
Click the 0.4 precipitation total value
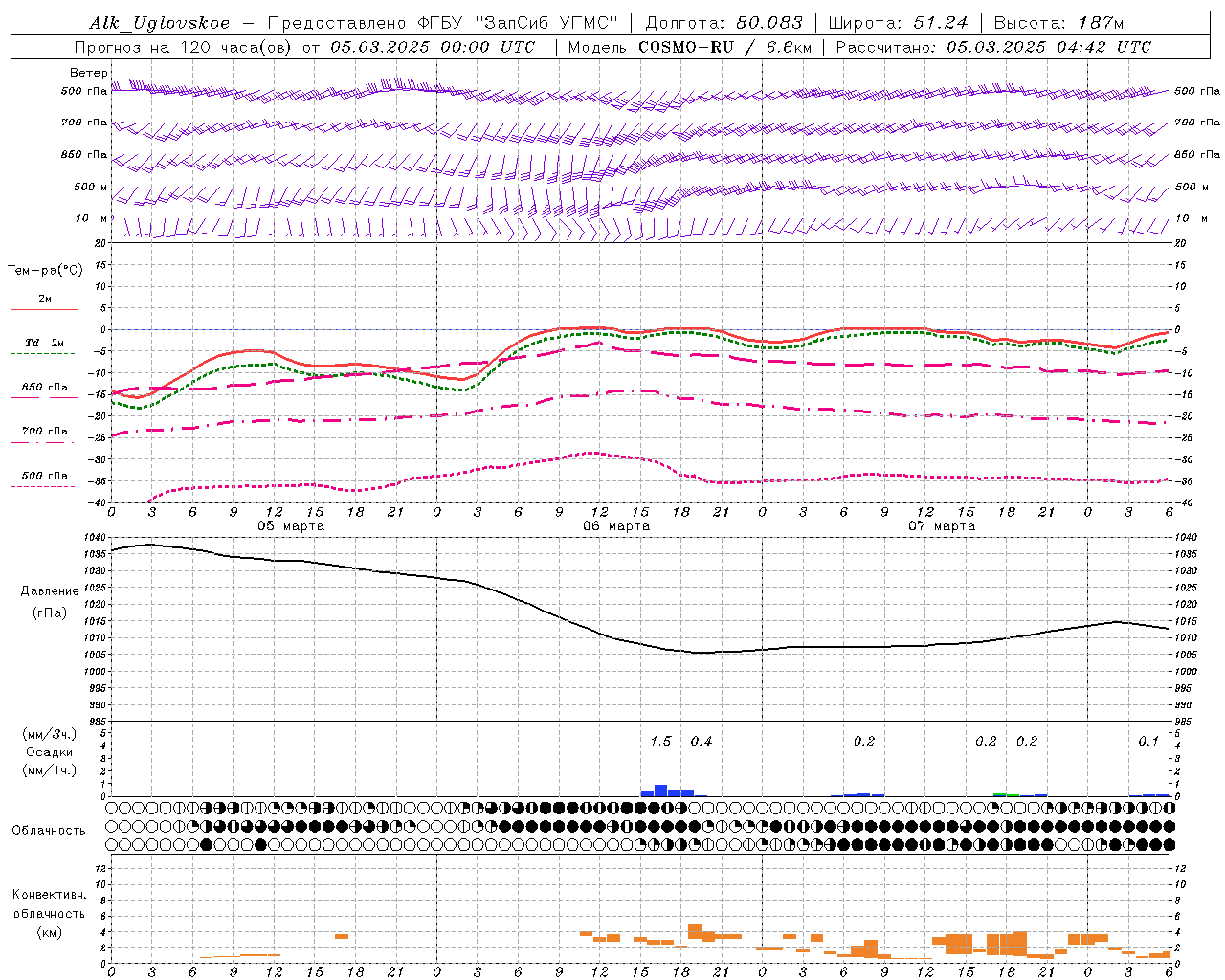point(702,741)
